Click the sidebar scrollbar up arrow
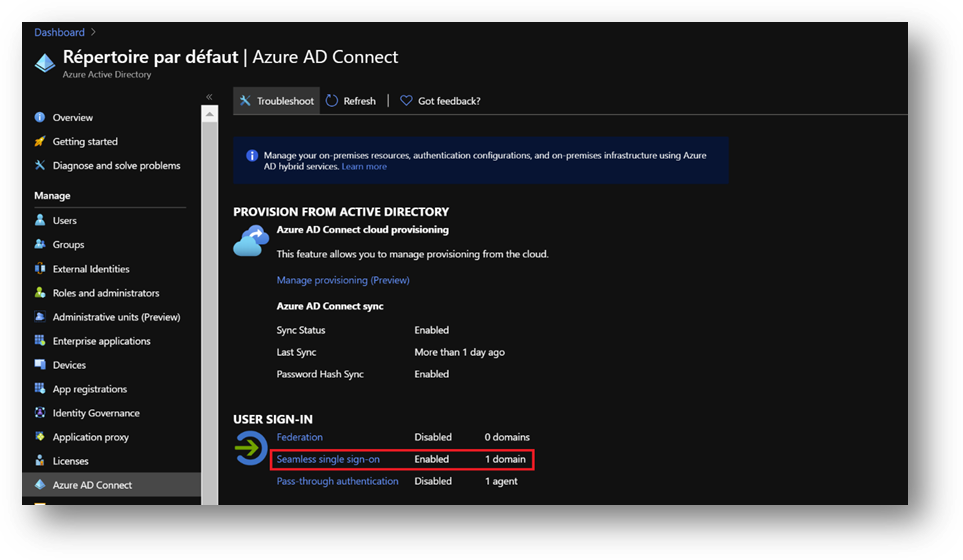The height and width of the screenshot is (560, 963). click(209, 114)
